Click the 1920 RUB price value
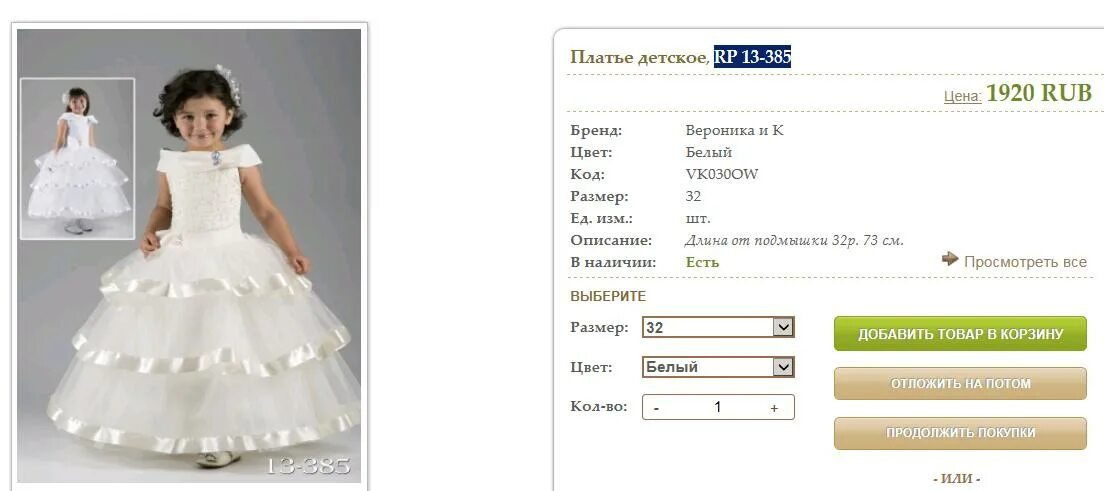 pyautogui.click(x=1039, y=93)
